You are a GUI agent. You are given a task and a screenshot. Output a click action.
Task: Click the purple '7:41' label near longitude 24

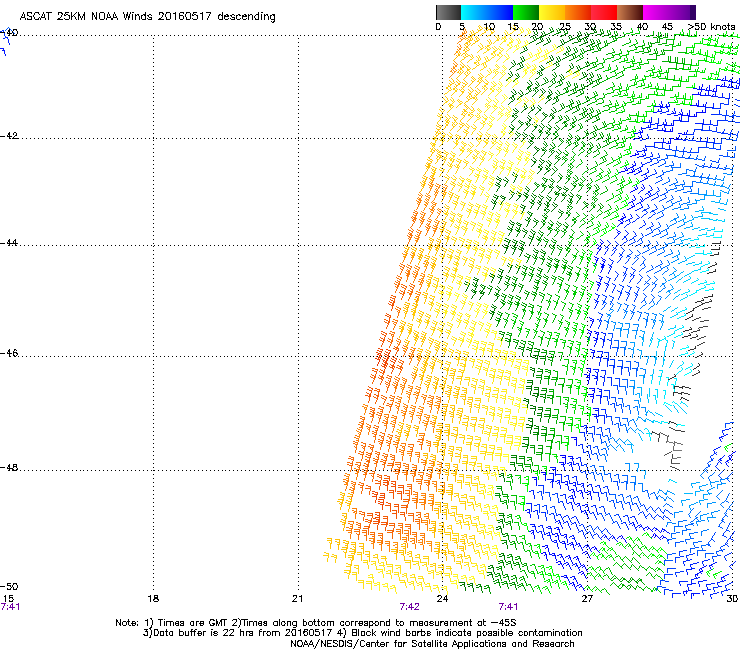click(508, 607)
